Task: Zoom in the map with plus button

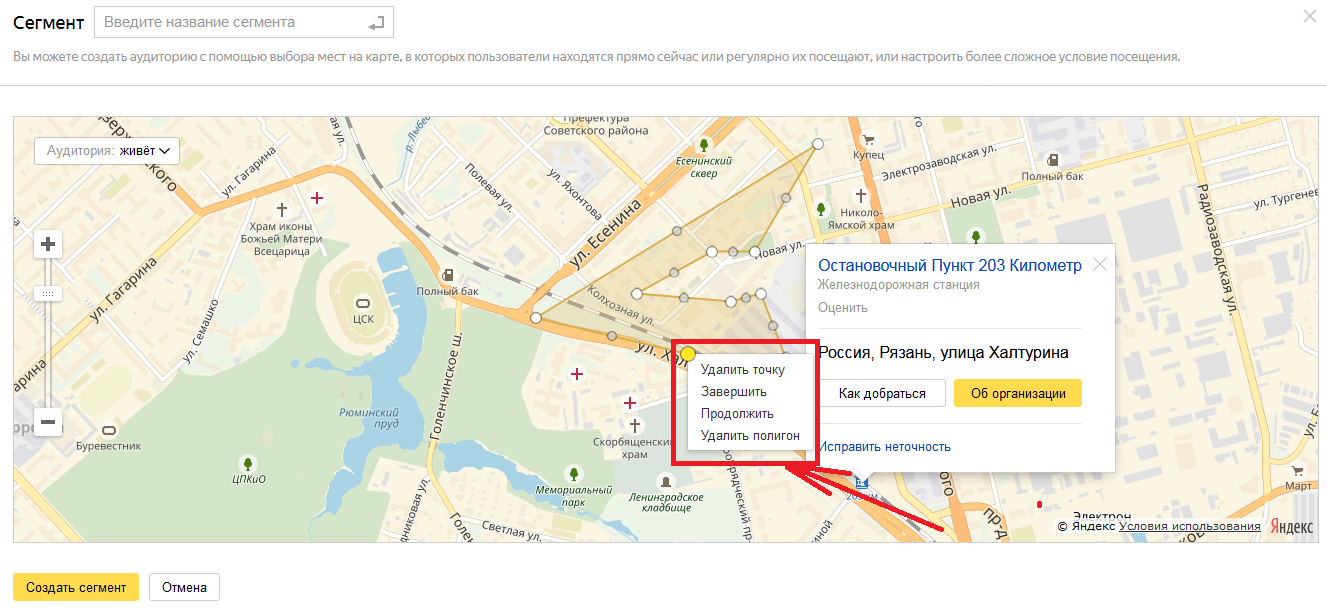Action: tap(48, 244)
